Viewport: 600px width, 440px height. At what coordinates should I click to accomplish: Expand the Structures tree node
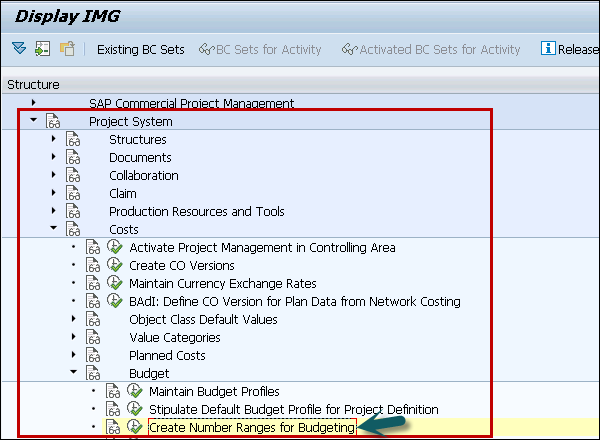[x=53, y=140]
